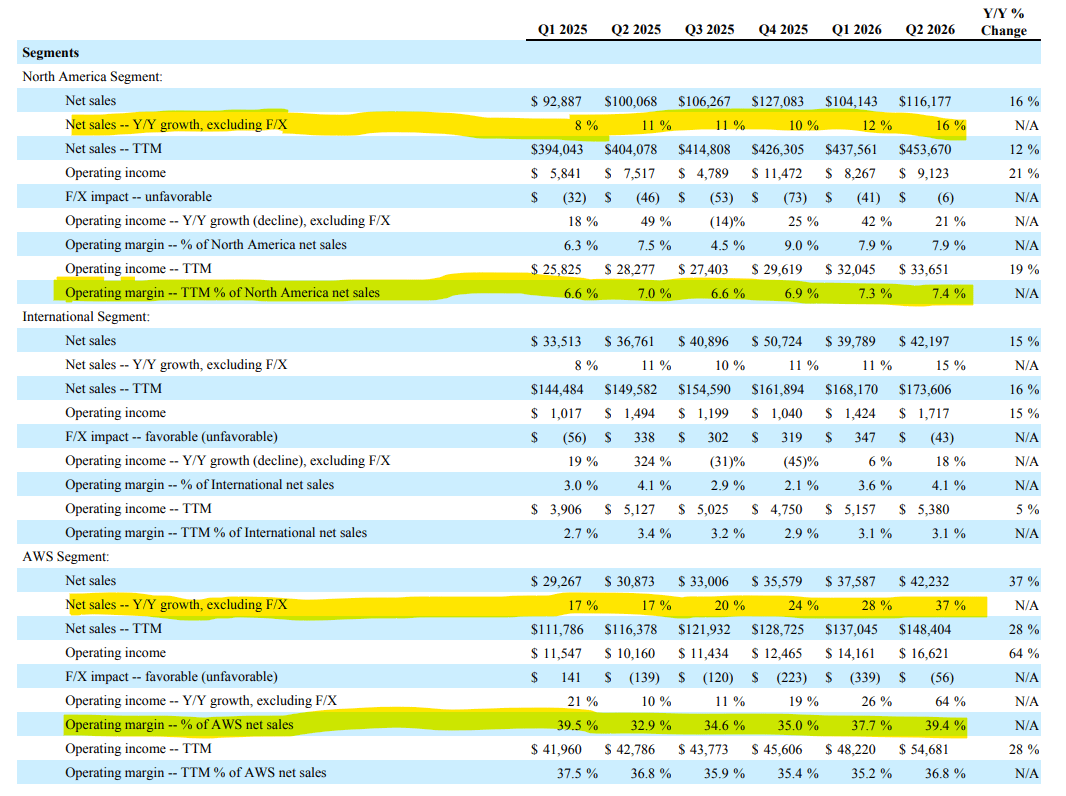Click International TTM net sales $173,606
Screen dimensions: 1066x796
(925, 390)
